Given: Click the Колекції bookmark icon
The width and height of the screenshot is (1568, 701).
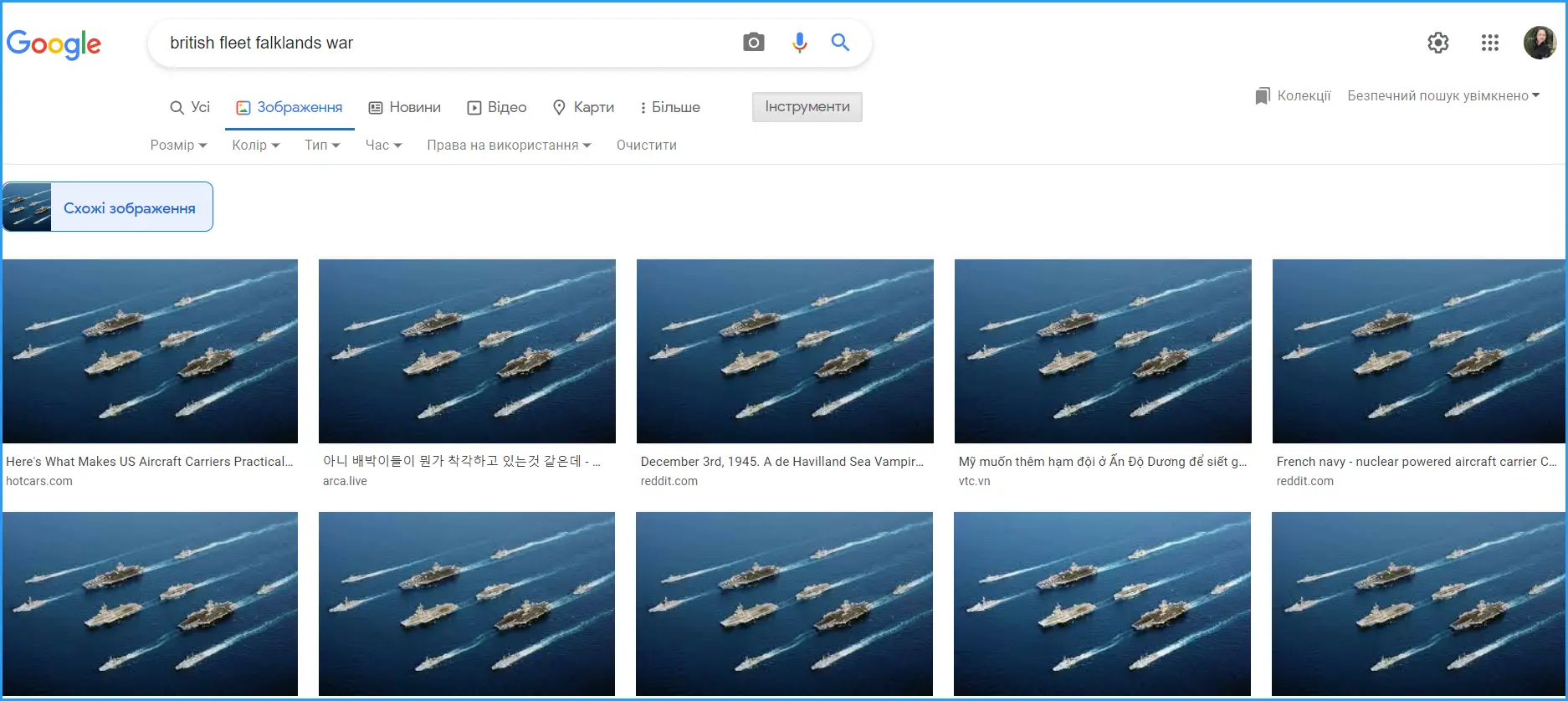Looking at the screenshot, I should pyautogui.click(x=1263, y=96).
